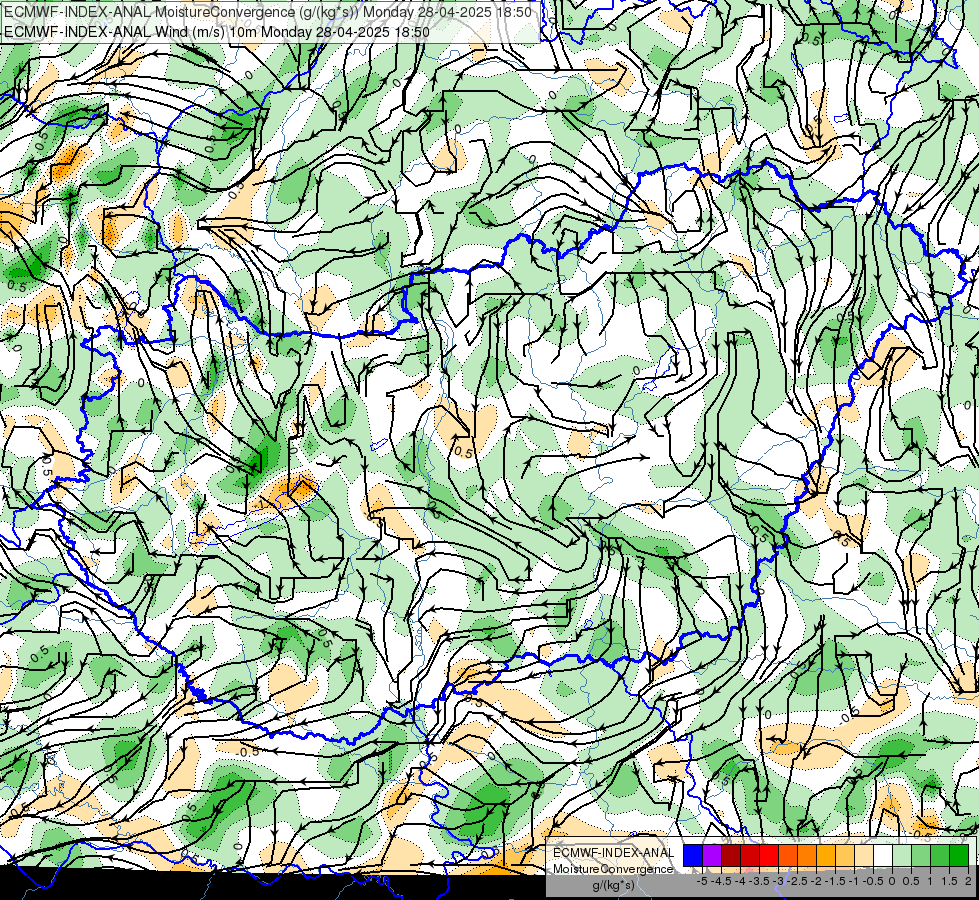
Task: Click the -3.5 tick label on legend scale
Action: (x=759, y=881)
